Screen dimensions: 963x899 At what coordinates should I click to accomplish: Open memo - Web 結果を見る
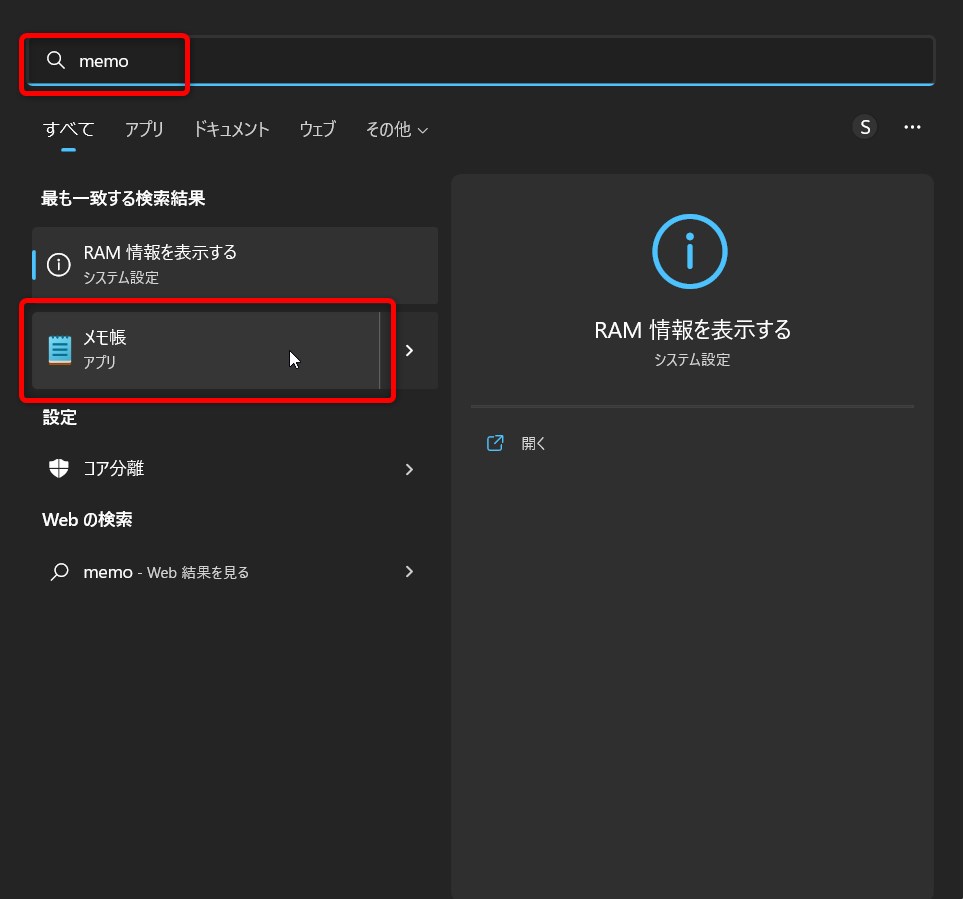coord(235,572)
